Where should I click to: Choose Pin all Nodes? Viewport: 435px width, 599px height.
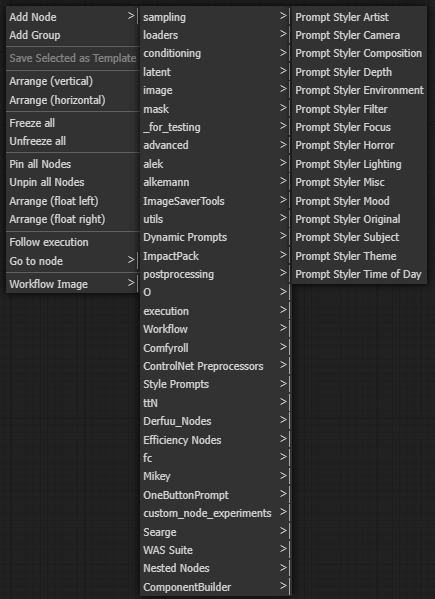click(x=73, y=164)
